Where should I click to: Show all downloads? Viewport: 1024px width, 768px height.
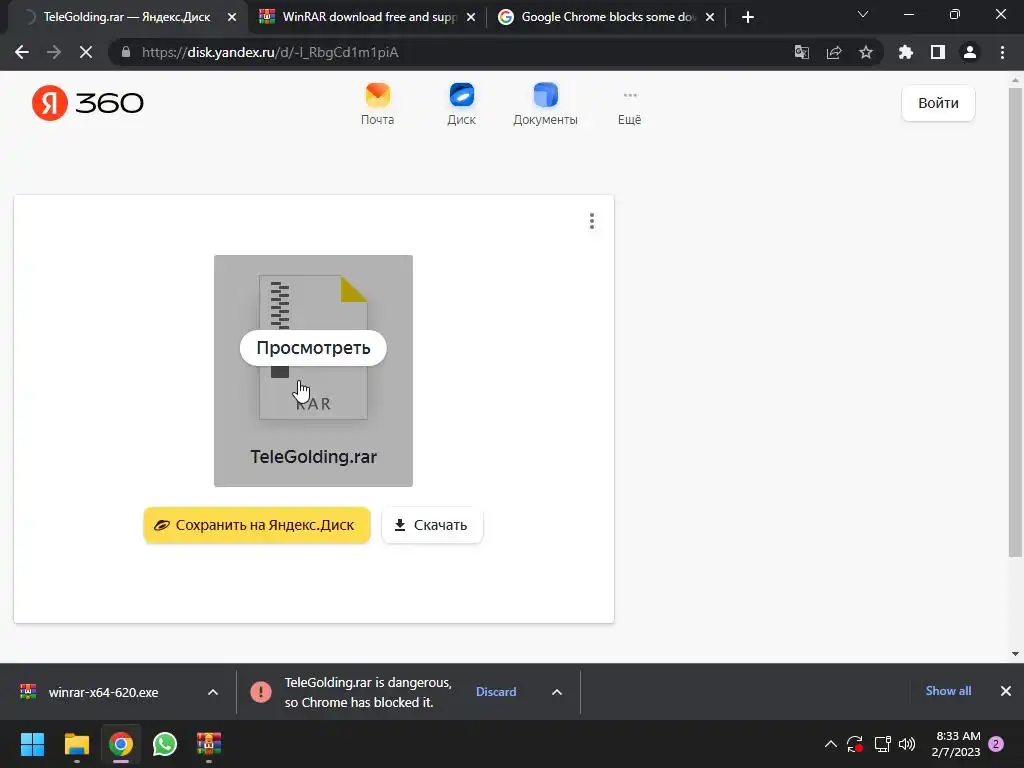(x=948, y=691)
